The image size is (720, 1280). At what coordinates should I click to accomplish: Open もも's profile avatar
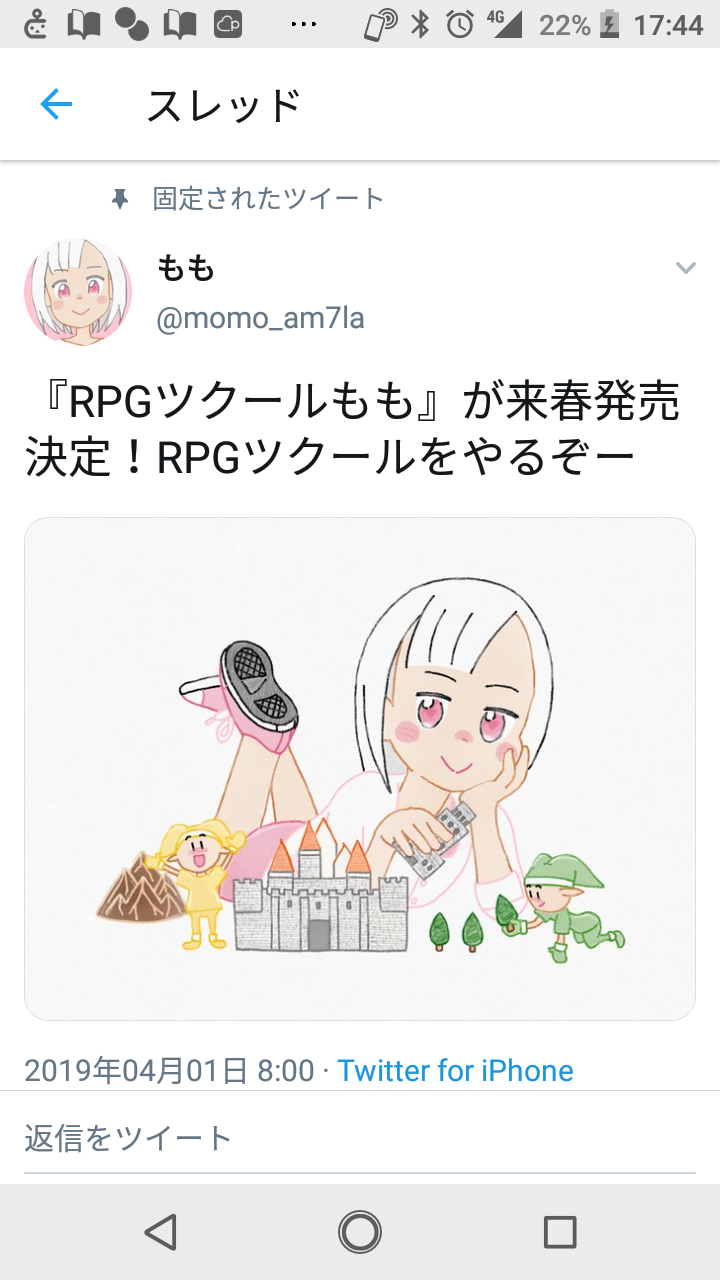pyautogui.click(x=78, y=292)
